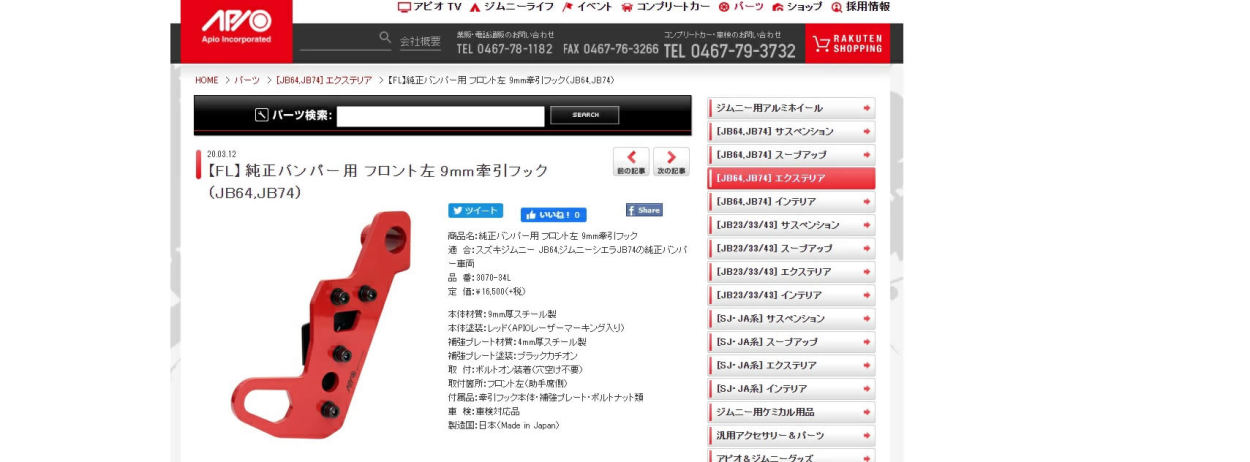Open [JB23/33/43] エクステリア category

pyautogui.click(x=791, y=272)
